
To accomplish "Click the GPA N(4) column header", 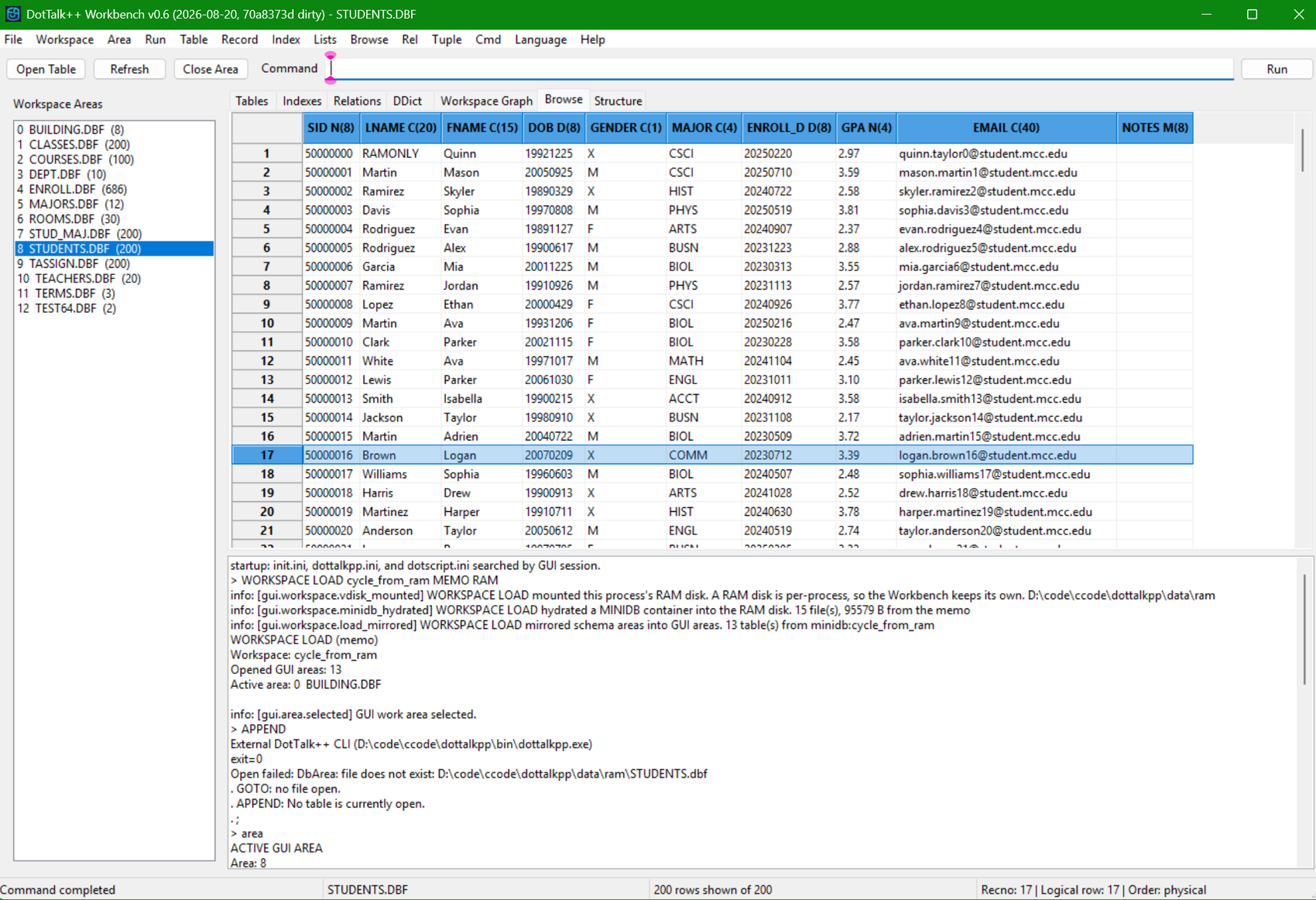I will click(x=866, y=128).
